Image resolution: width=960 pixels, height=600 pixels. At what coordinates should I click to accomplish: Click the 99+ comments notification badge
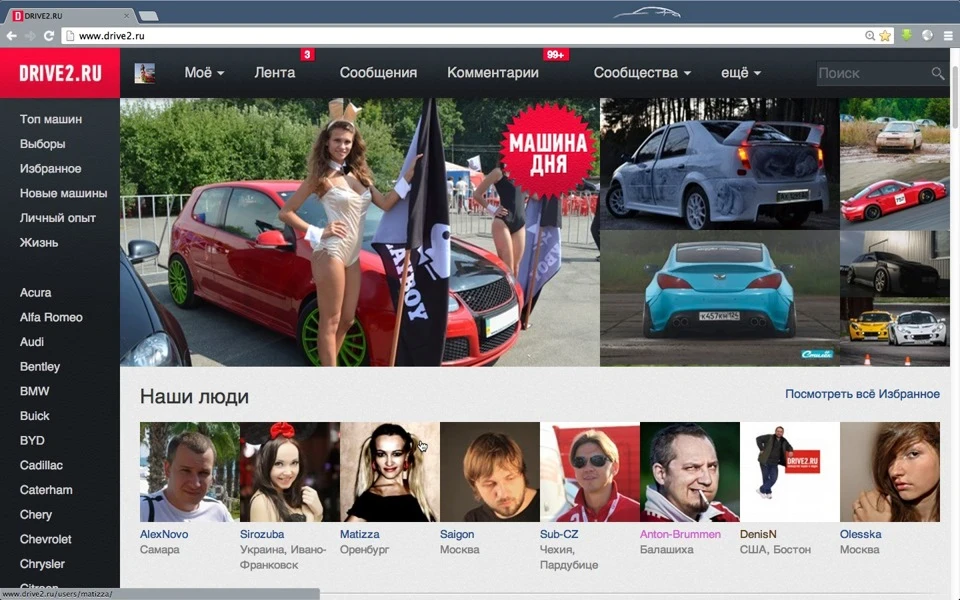[x=556, y=54]
